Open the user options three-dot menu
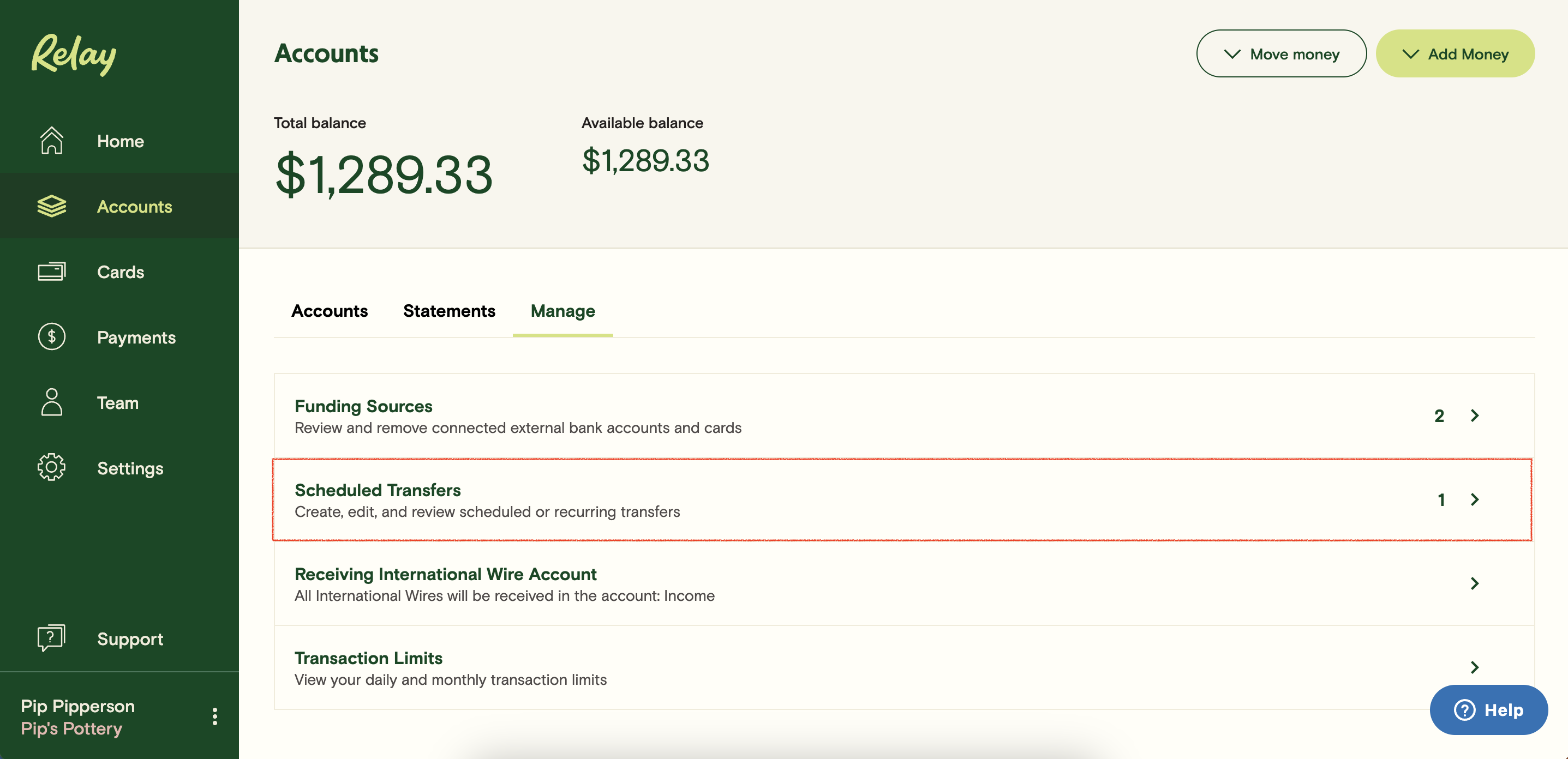The height and width of the screenshot is (759, 1568). point(215,716)
